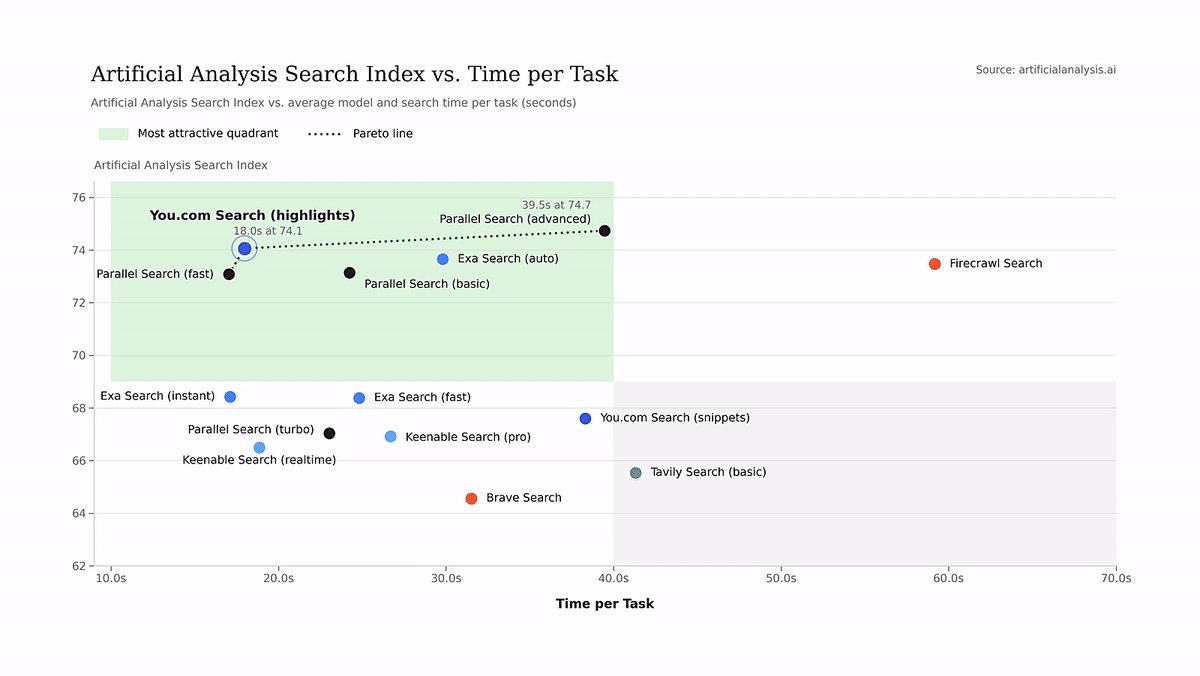Click the 'You.com Search (highlights)' bold label
Viewport: 1200px width, 676px height.
pyautogui.click(x=253, y=215)
